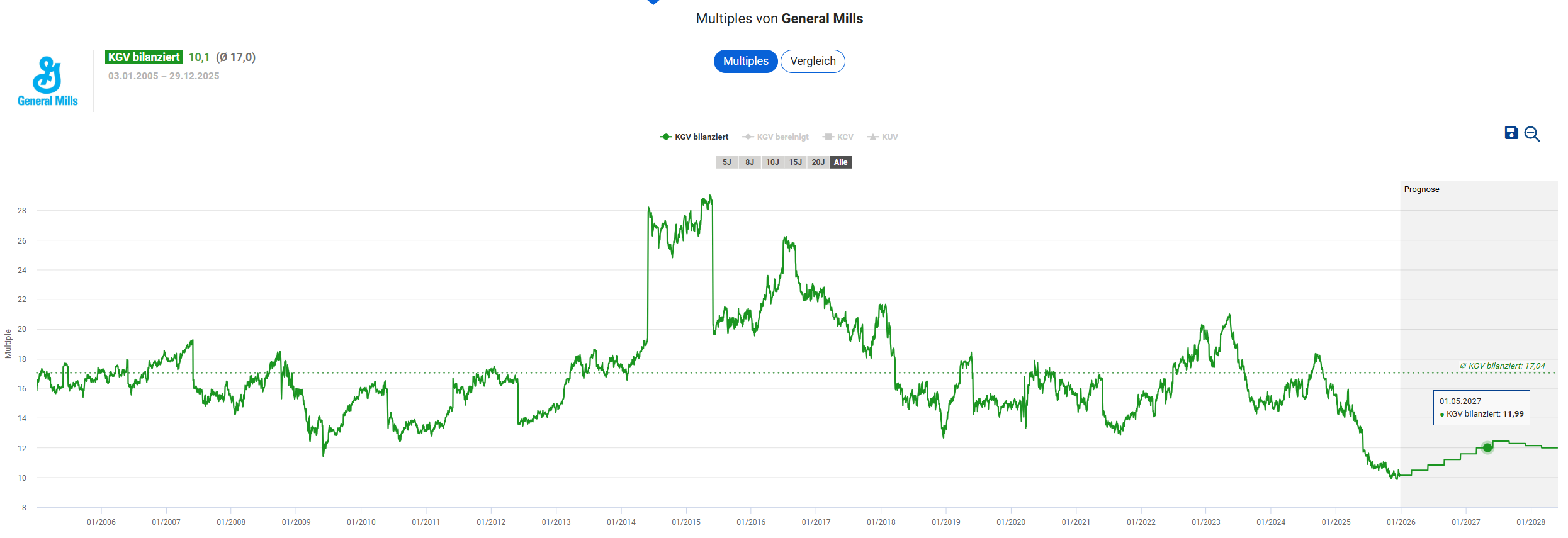Click the save chart icon
This screenshot has height=538, width=1568.
coord(1511,133)
